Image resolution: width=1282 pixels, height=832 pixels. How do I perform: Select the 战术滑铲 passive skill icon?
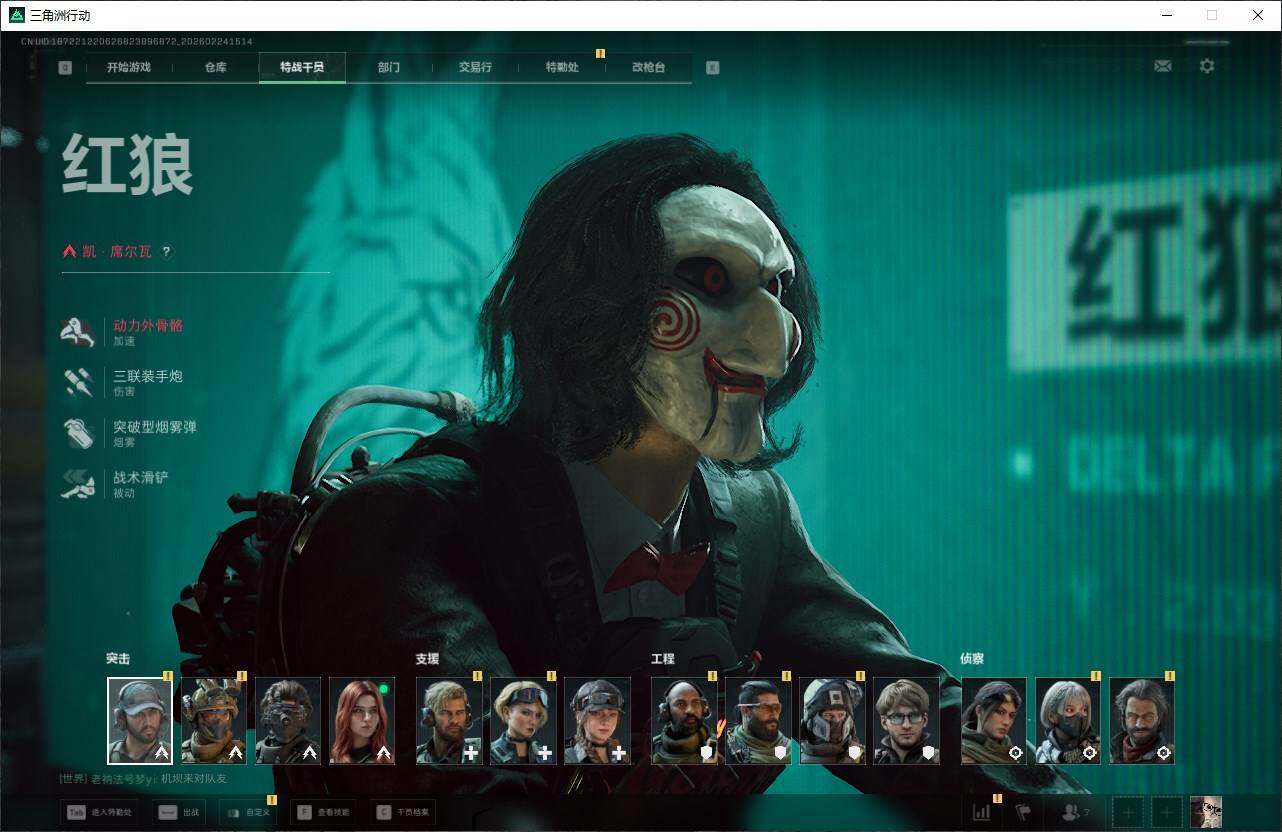[x=77, y=485]
